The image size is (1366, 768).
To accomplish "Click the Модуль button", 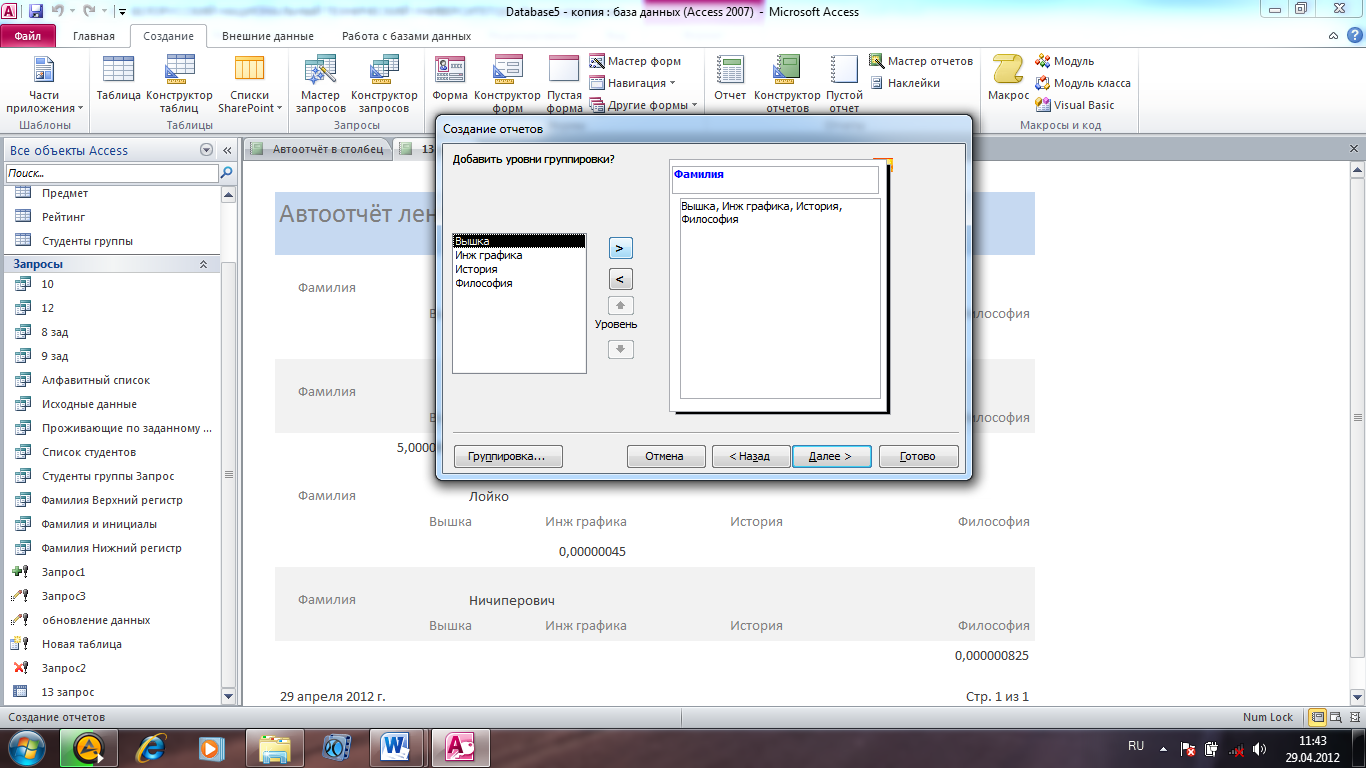I will coord(1065,61).
